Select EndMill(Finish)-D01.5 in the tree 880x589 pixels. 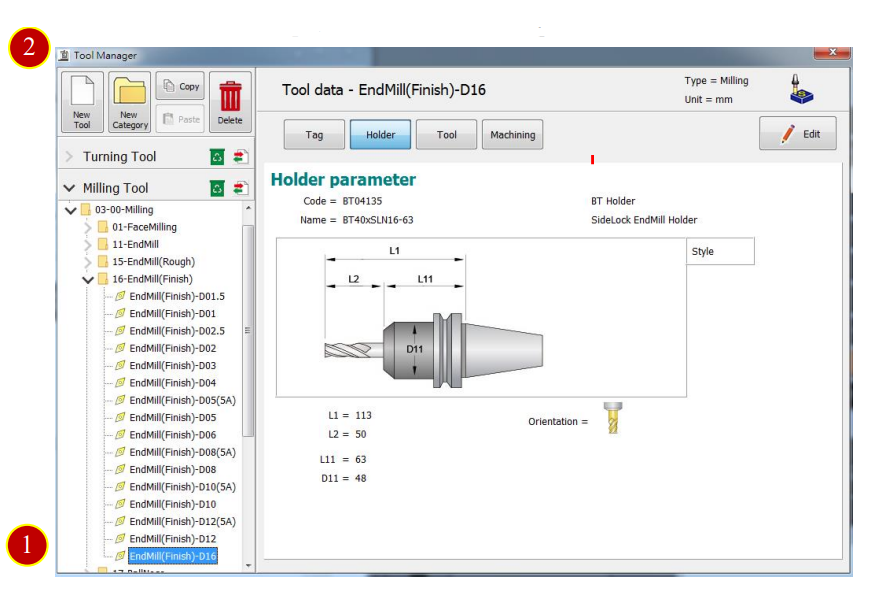(177, 296)
